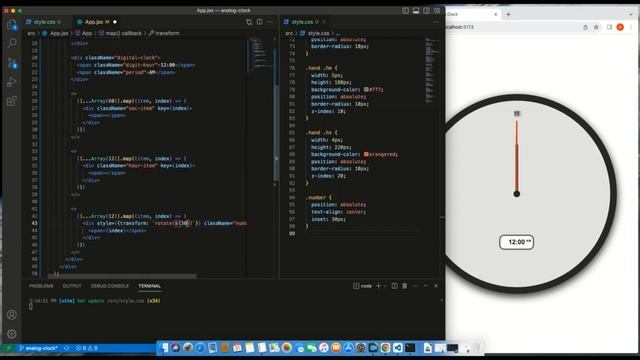Viewport: 640px width, 360px height.
Task: Open More Actions in the left editor group
Action: pyautogui.click(x=270, y=22)
